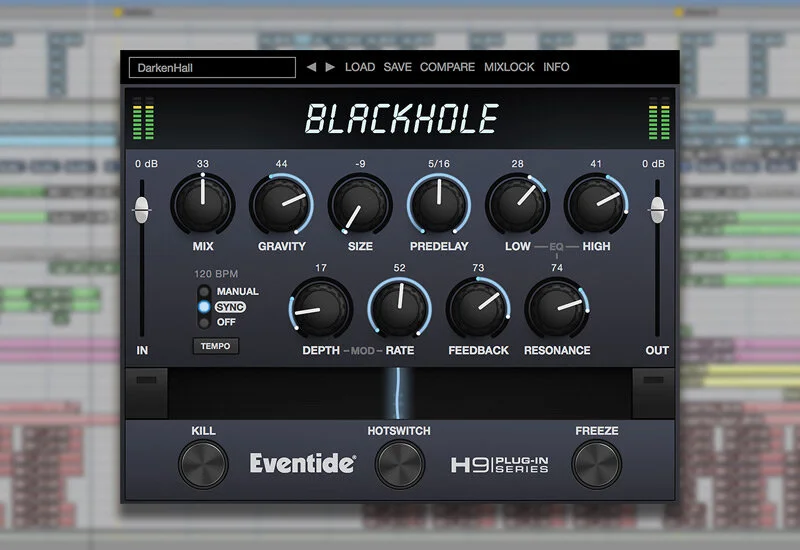The image size is (800, 550).
Task: Open the INFO panel
Action: click(556, 67)
